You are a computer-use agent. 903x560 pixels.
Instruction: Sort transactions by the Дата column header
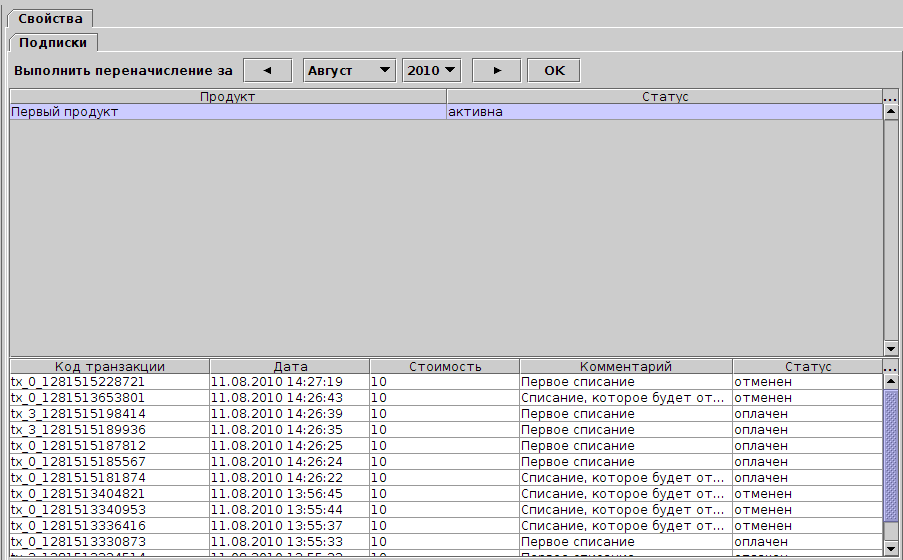(x=290, y=367)
